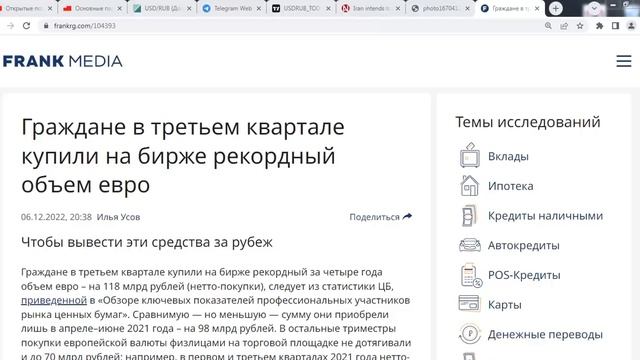640x360 pixels.
Task: Open the browser extensions puzzle icon
Action: tap(599, 26)
